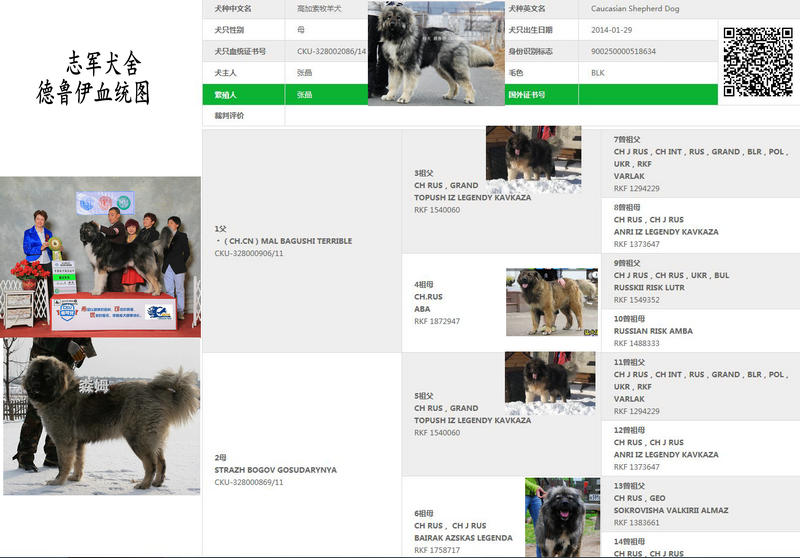The image size is (800, 558).
Task: Click RKF 1383661 registration number
Action: [x=636, y=523]
